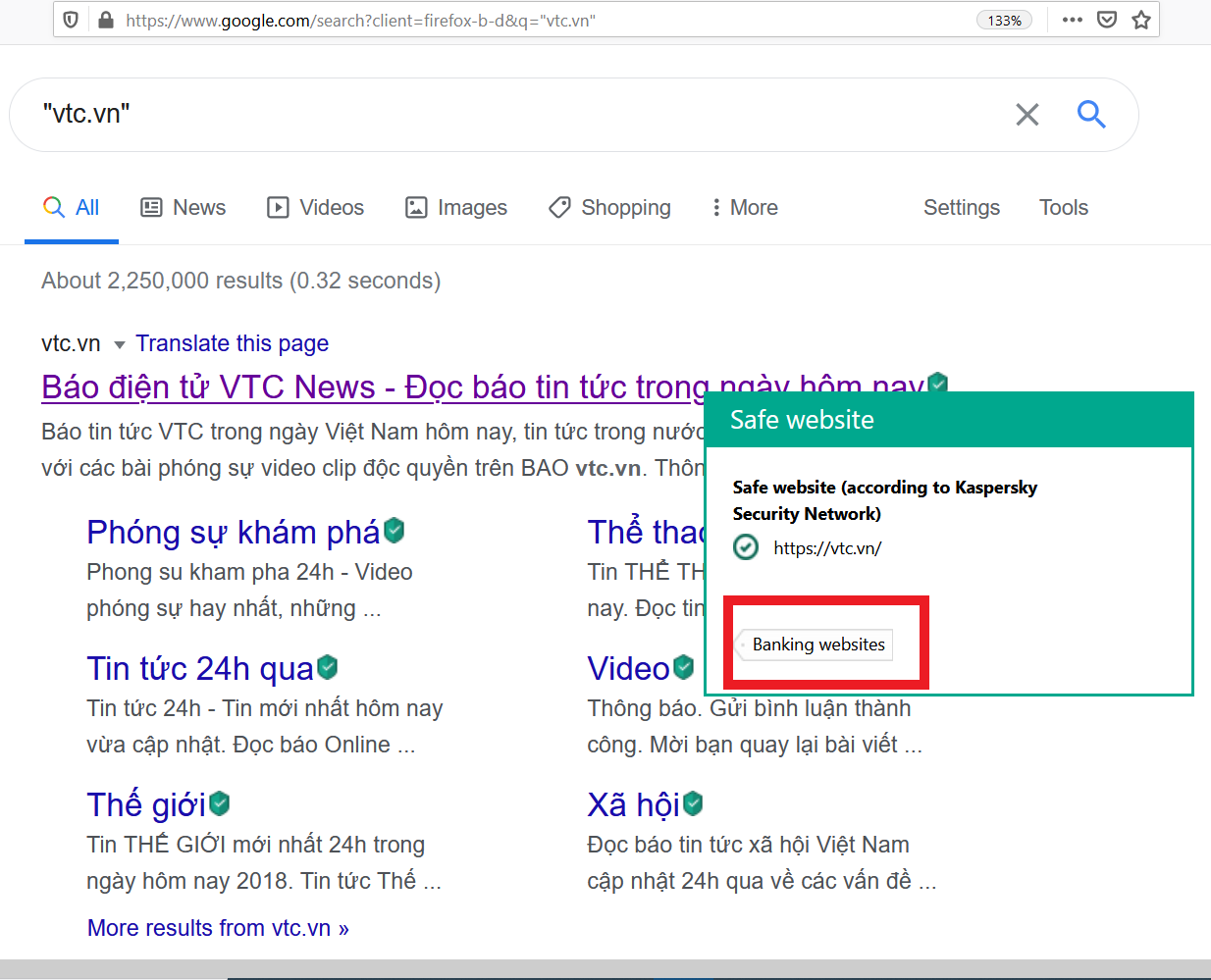Viewport: 1211px width, 980px height.
Task: Click the "vtc.vn" result site label
Action: tap(71, 343)
